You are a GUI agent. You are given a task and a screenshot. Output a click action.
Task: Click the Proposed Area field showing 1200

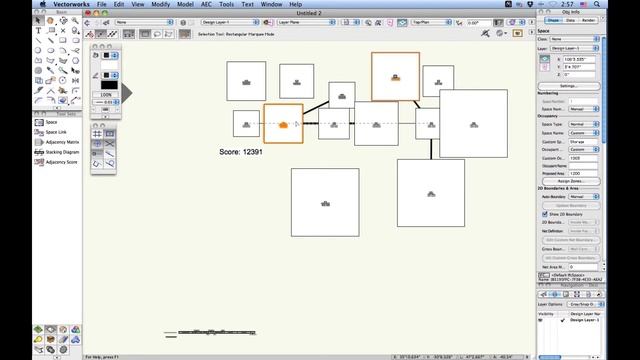[x=583, y=173]
